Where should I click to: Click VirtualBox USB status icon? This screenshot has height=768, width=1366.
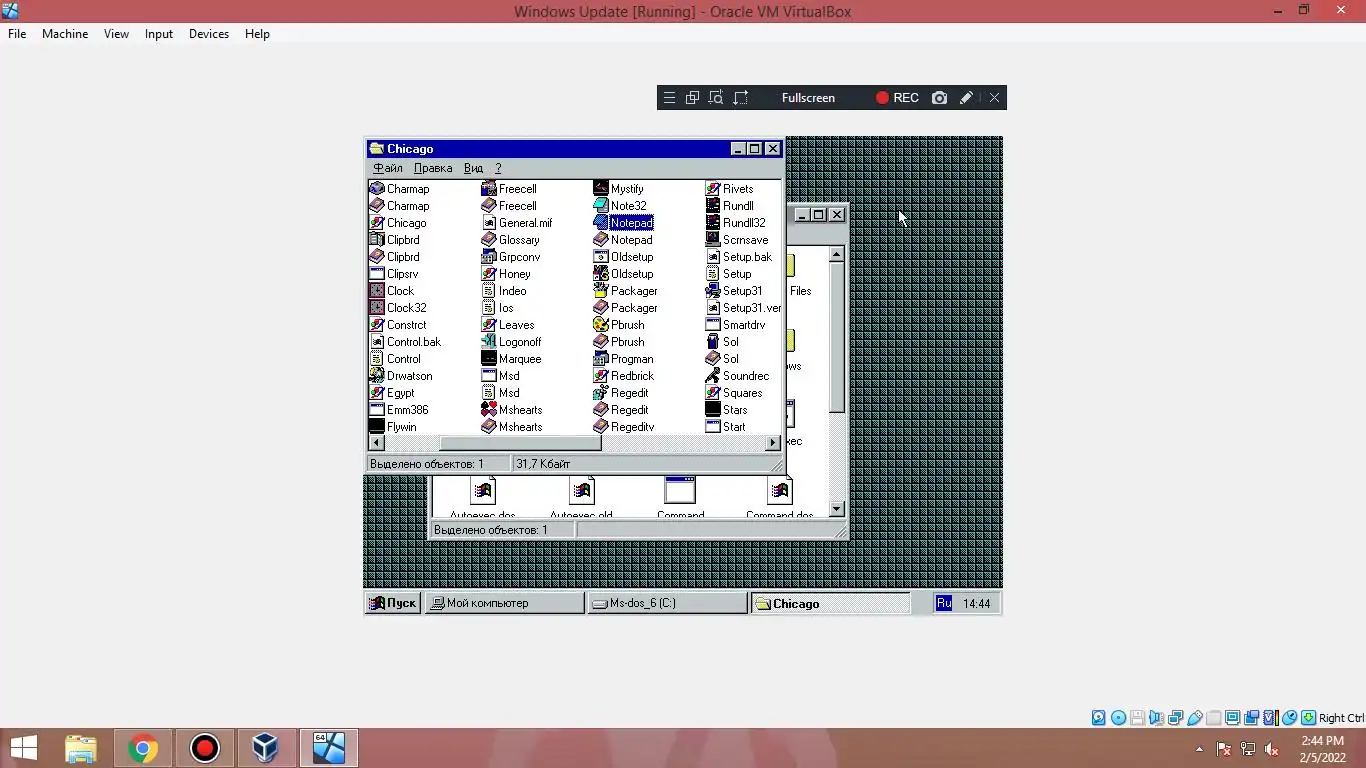[1195, 718]
